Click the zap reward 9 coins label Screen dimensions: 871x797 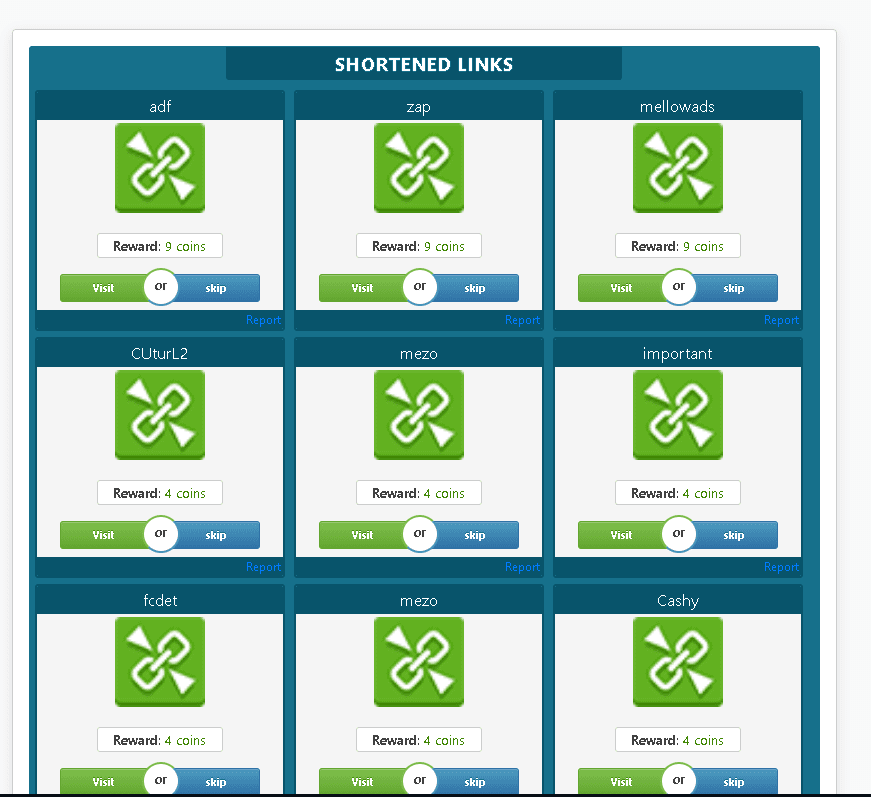coord(419,246)
